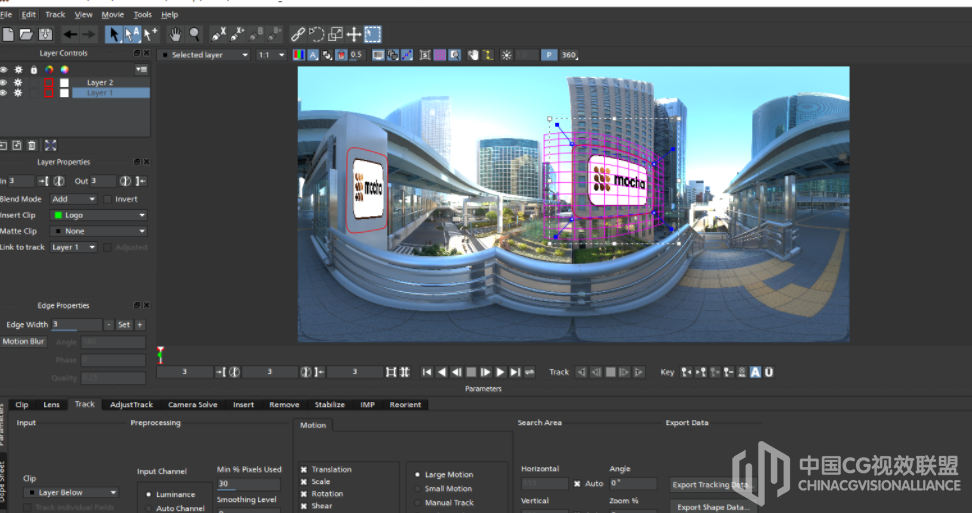
Task: Click the Edge Width input field
Action: tap(76, 325)
